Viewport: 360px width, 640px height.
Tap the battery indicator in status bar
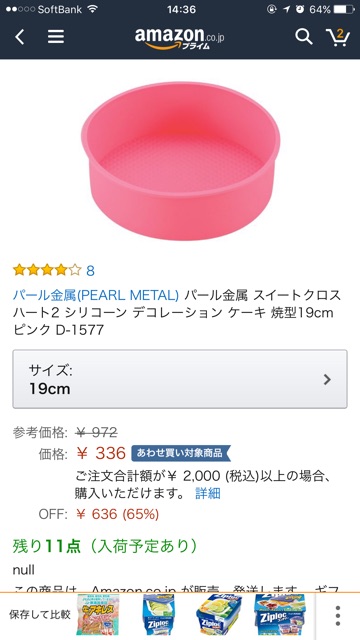coord(344,9)
